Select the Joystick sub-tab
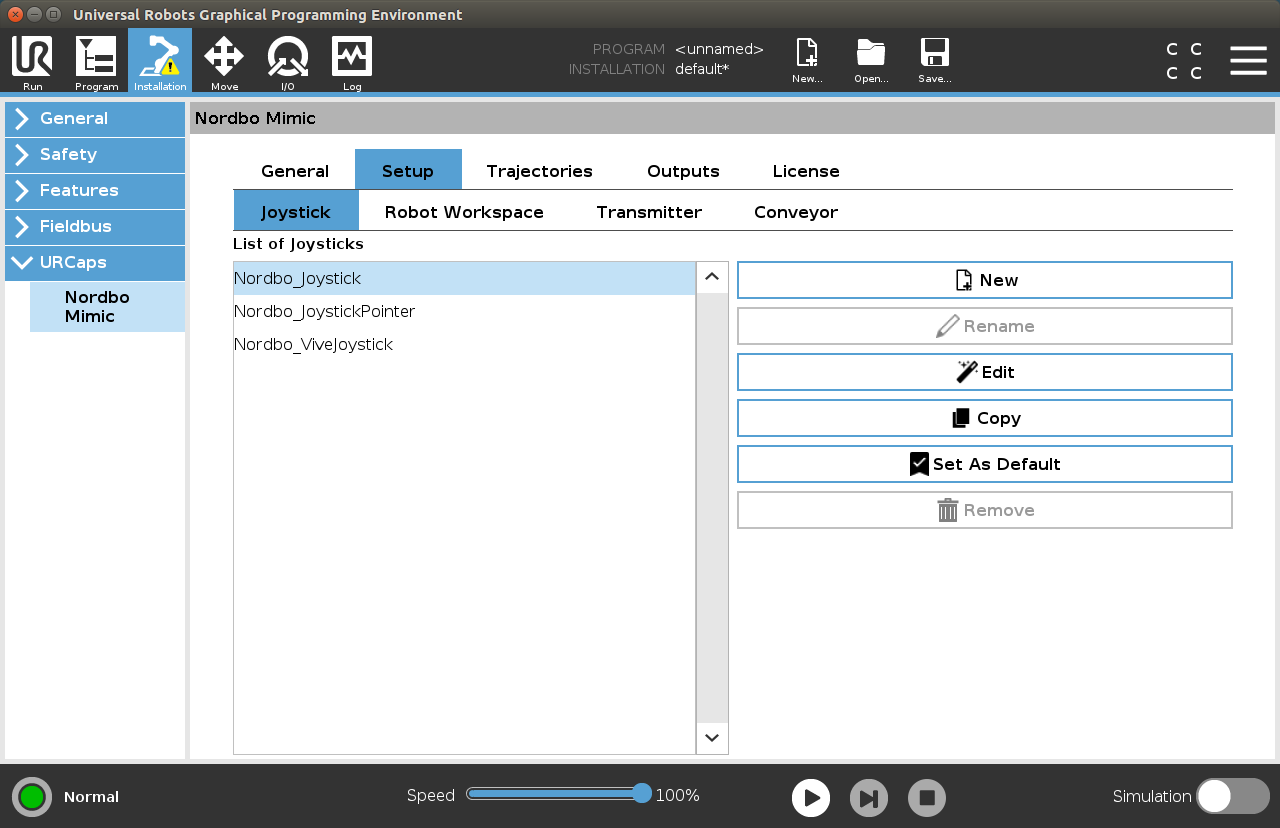This screenshot has height=828, width=1280. pyautogui.click(x=296, y=211)
